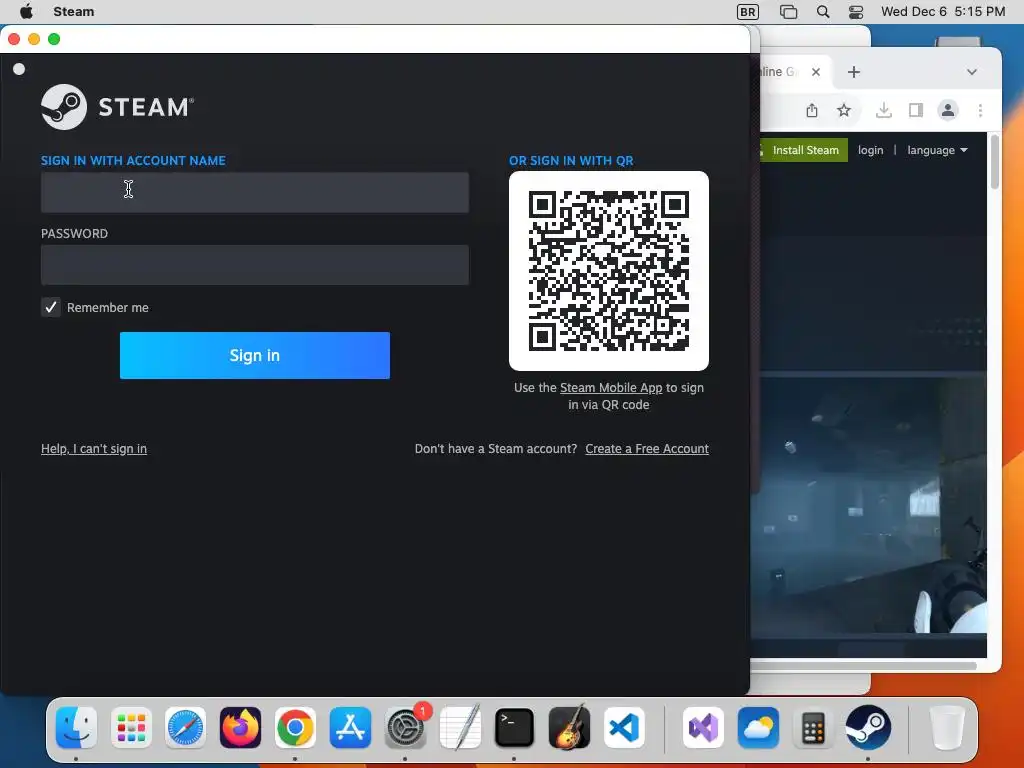Open Finder from the dock
The height and width of the screenshot is (768, 1024).
76,728
